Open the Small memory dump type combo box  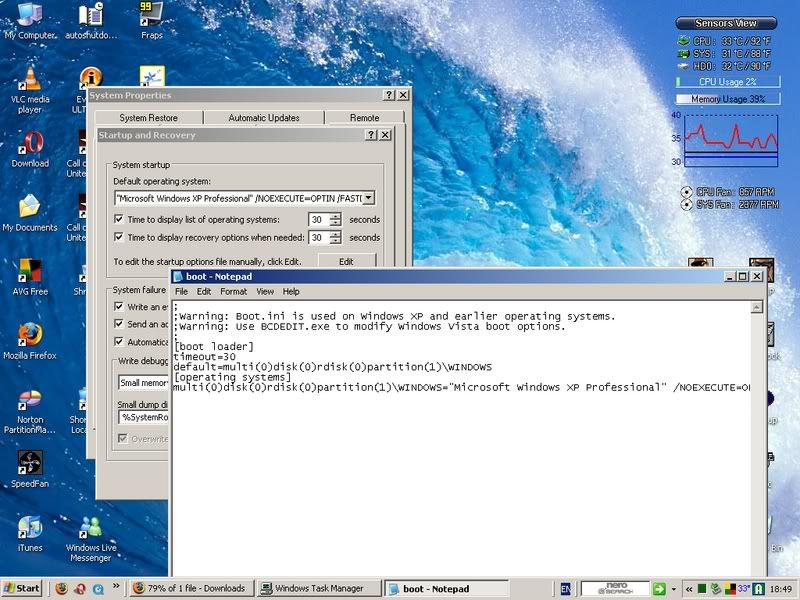tap(140, 381)
